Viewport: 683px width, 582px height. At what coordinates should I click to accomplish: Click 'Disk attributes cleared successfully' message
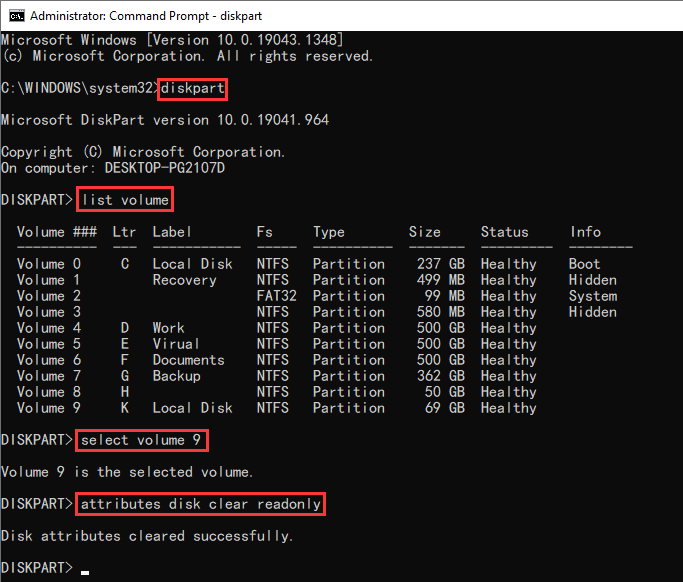pos(147,536)
